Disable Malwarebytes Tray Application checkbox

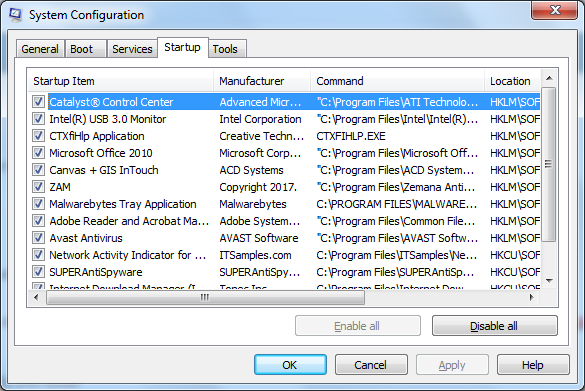[x=38, y=204]
